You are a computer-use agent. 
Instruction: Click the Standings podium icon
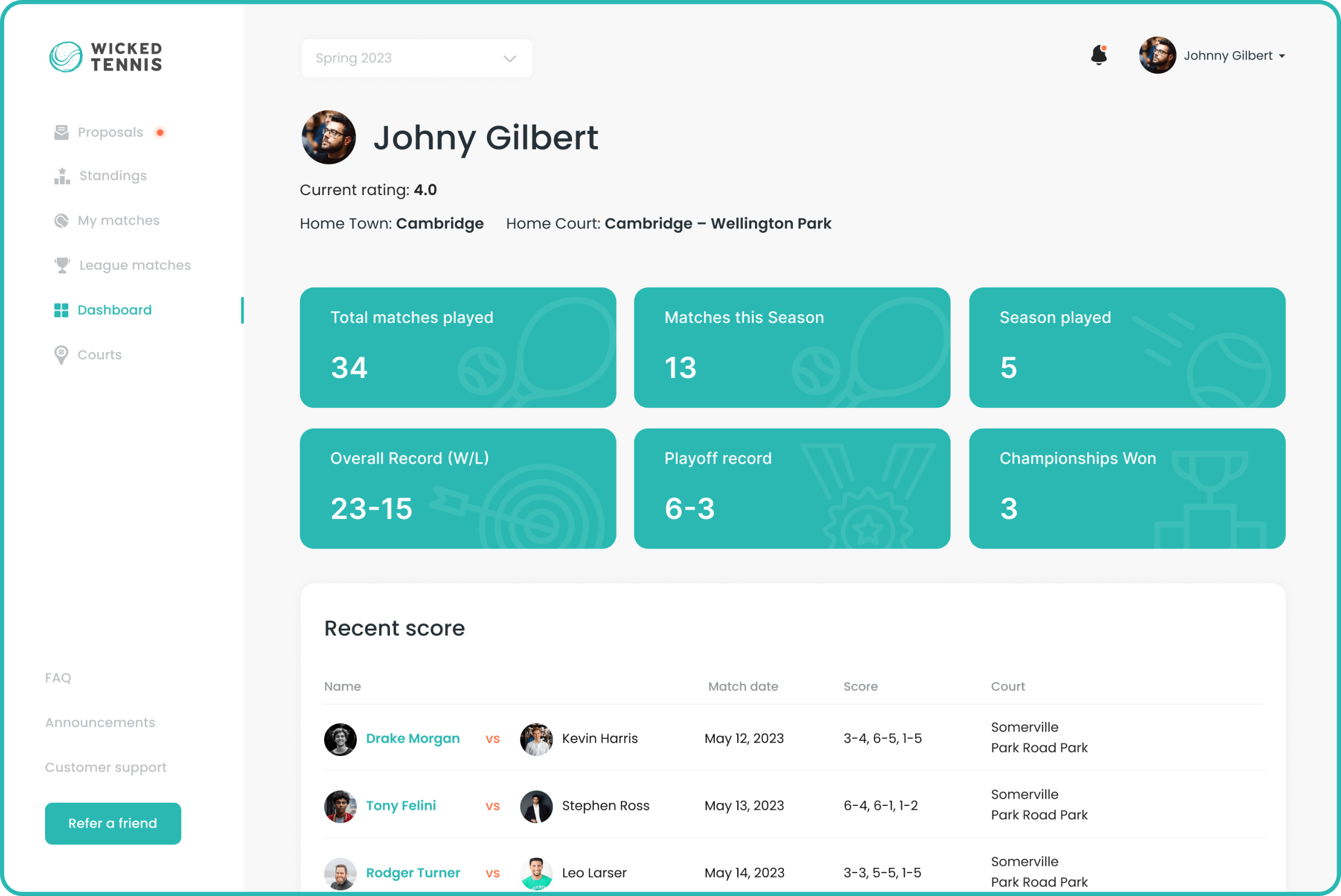point(62,176)
